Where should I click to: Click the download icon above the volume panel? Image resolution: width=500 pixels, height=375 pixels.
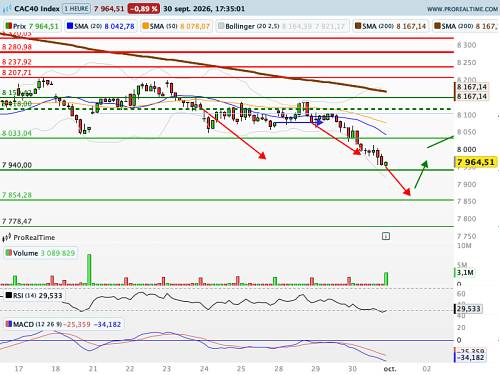pos(386,236)
